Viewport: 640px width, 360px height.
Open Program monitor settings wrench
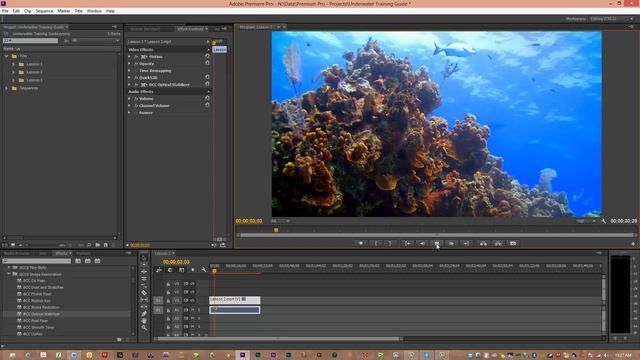pos(604,221)
